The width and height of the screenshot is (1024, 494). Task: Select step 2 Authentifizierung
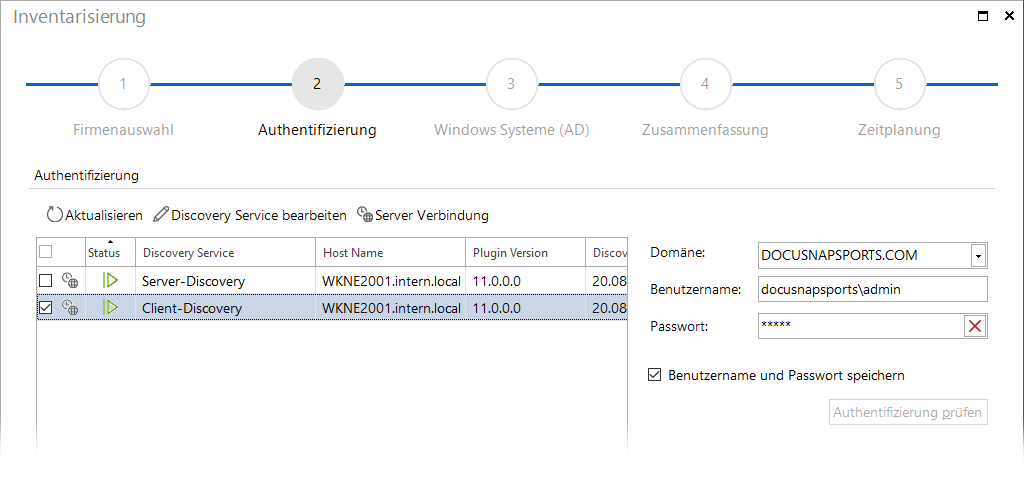pyautogui.click(x=317, y=84)
